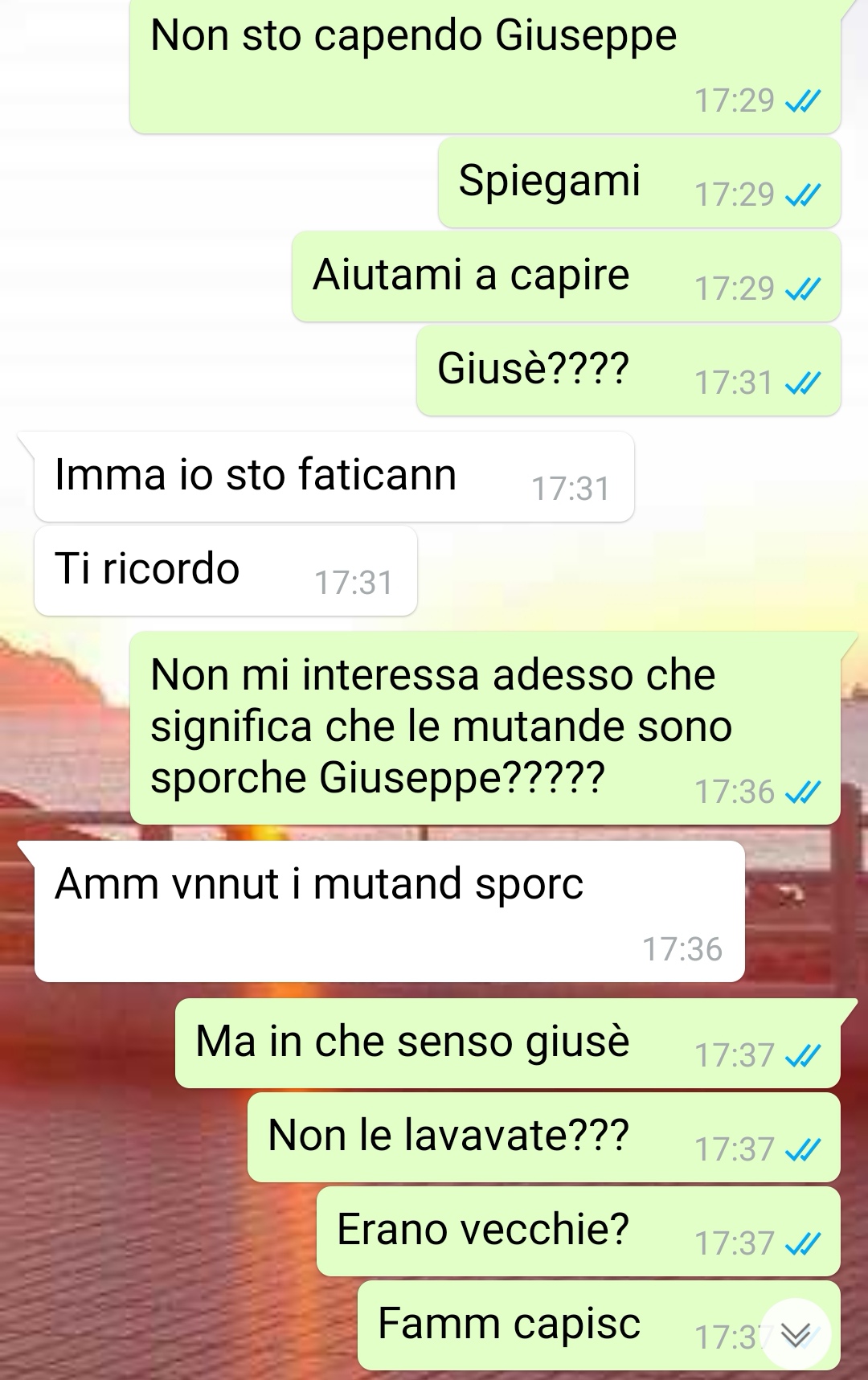The image size is (868, 1380).
Task: Tap read receipt ticks on 'Spiegami' message
Action: point(802,195)
